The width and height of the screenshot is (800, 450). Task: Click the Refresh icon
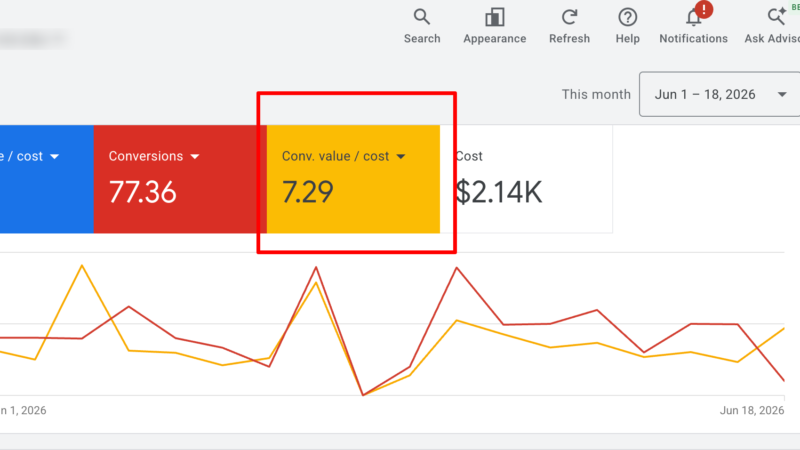click(569, 17)
